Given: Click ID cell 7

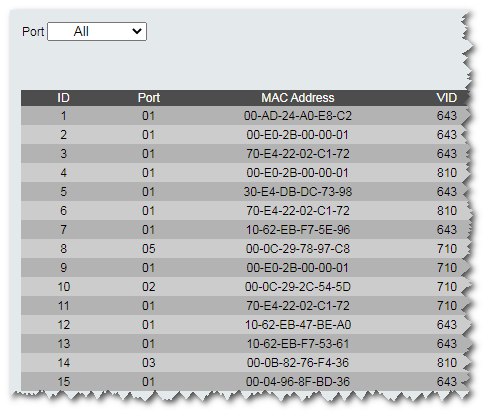Looking at the screenshot, I should pos(63,230).
